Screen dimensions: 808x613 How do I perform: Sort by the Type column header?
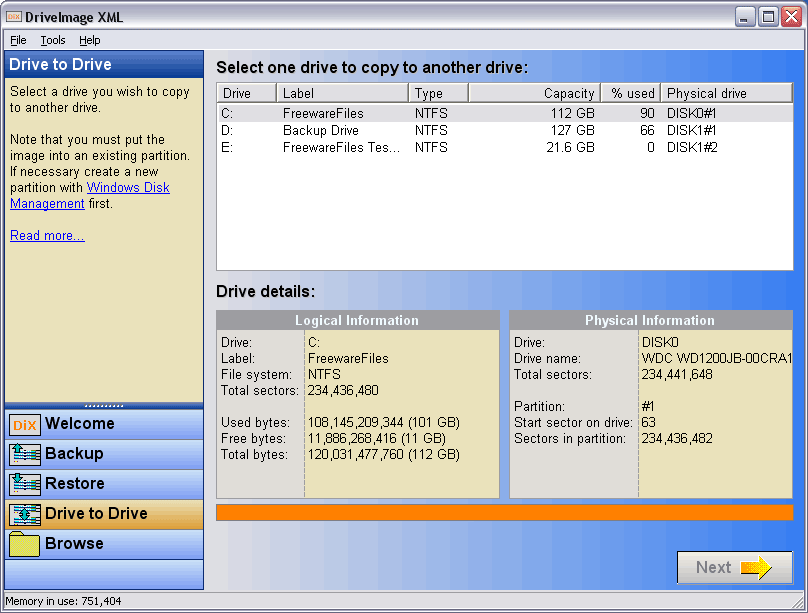point(439,93)
